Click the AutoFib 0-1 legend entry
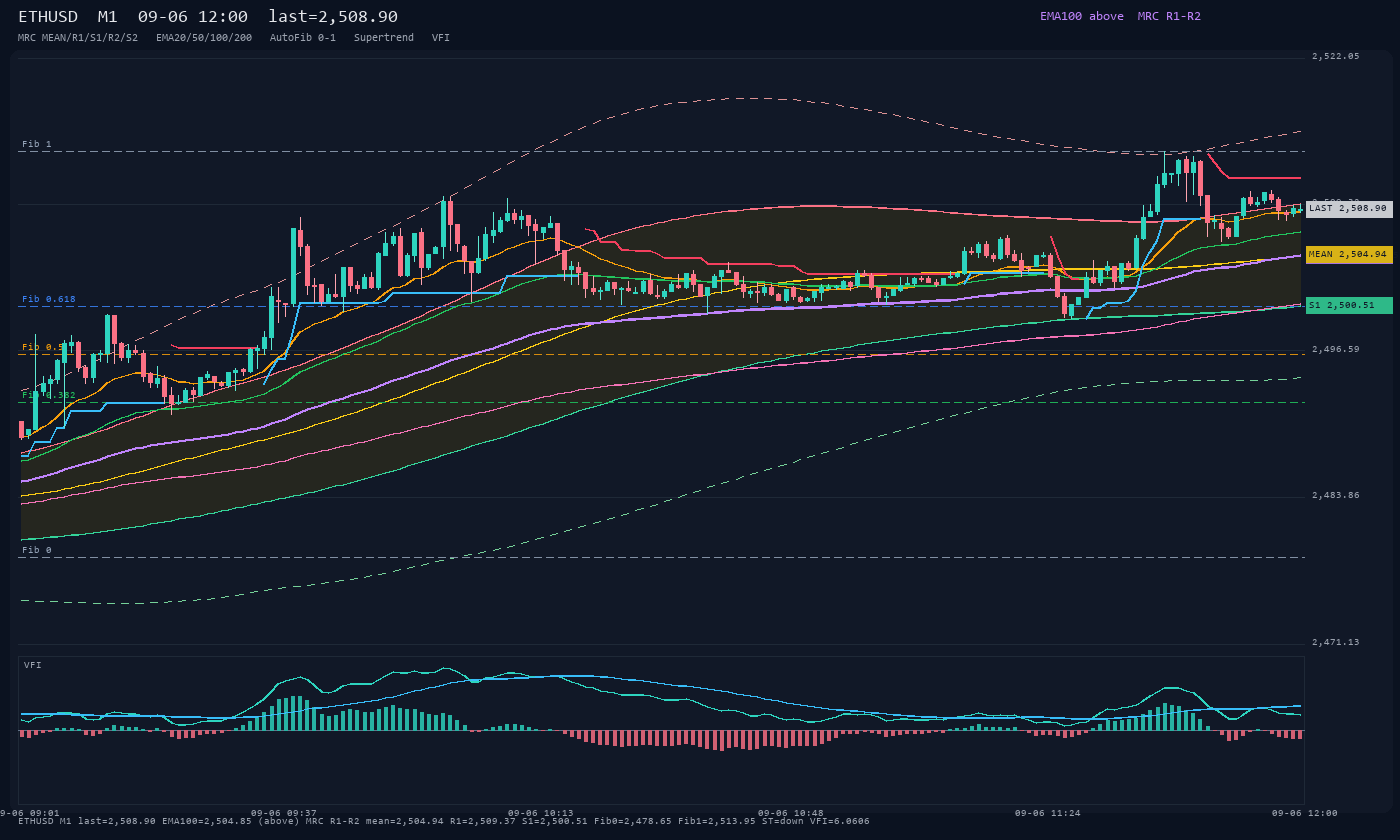 [x=303, y=37]
